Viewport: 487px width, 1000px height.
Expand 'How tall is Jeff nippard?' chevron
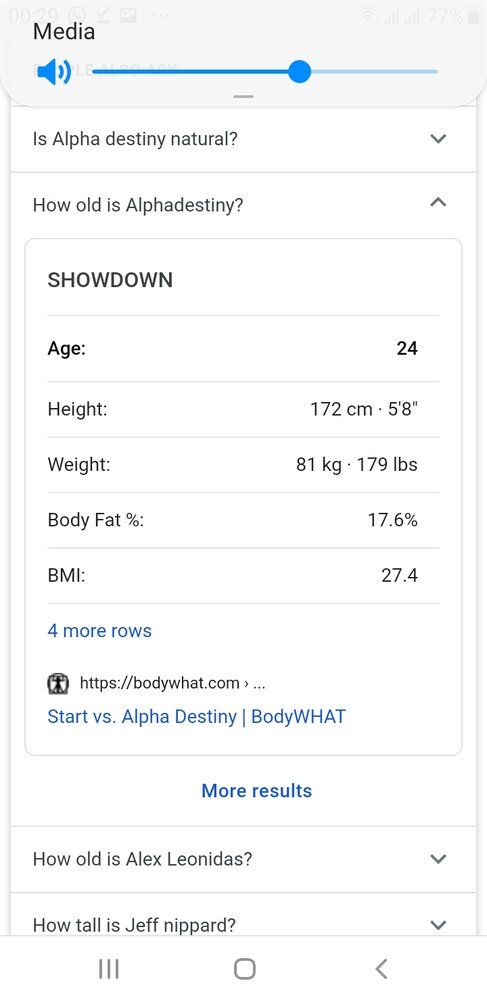click(438, 924)
